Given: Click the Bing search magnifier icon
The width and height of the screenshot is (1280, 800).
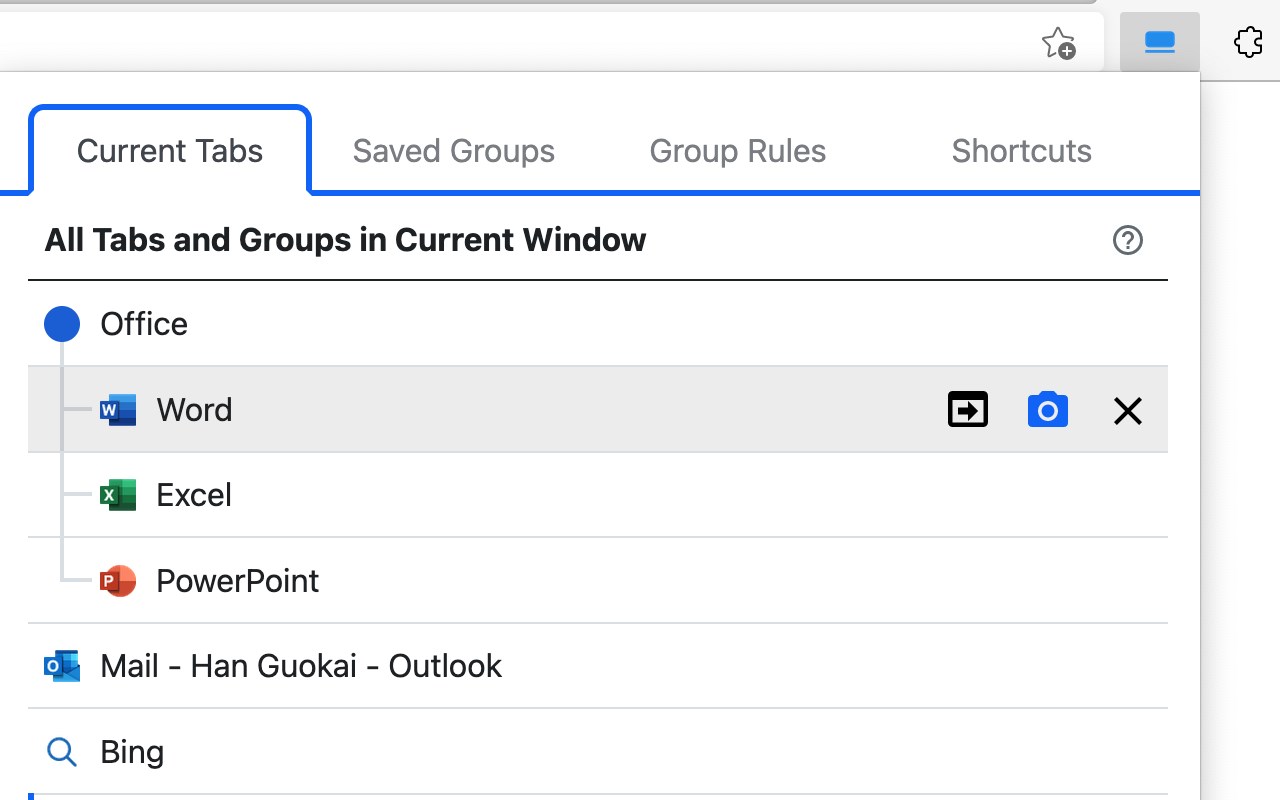Looking at the screenshot, I should (x=62, y=752).
